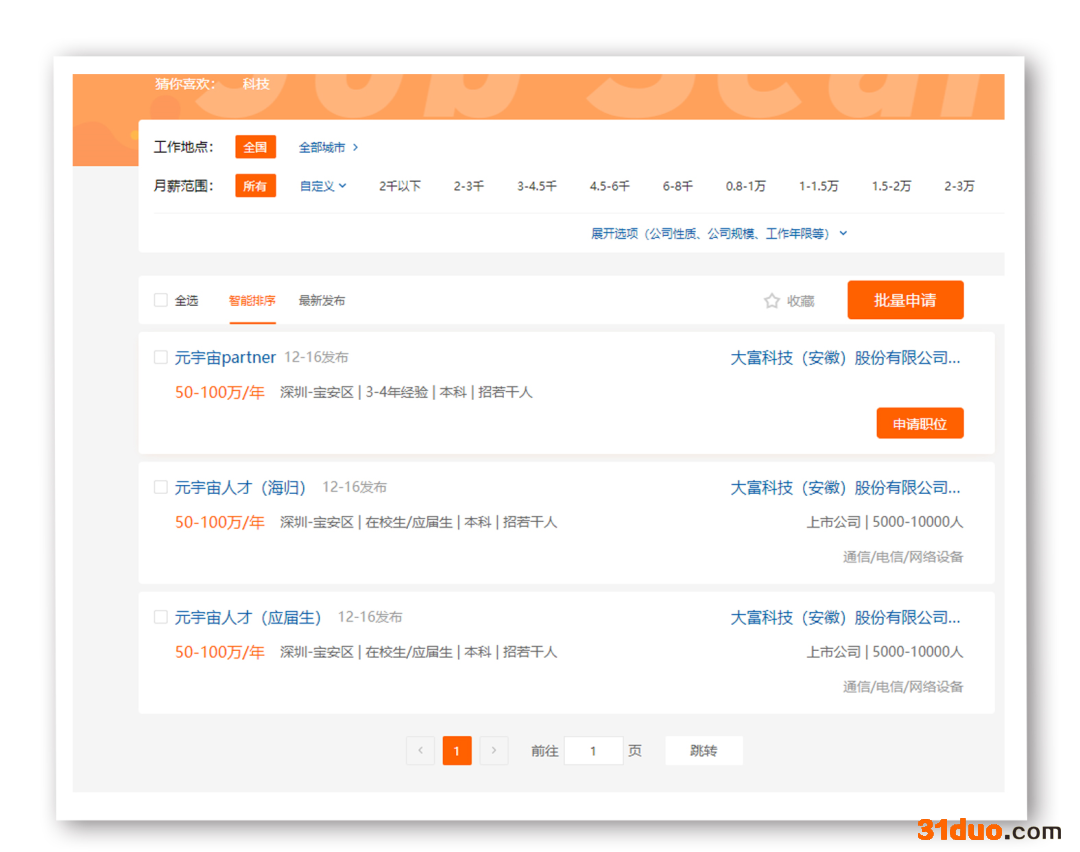Check the box for 元宇宙partner job

click(161, 357)
